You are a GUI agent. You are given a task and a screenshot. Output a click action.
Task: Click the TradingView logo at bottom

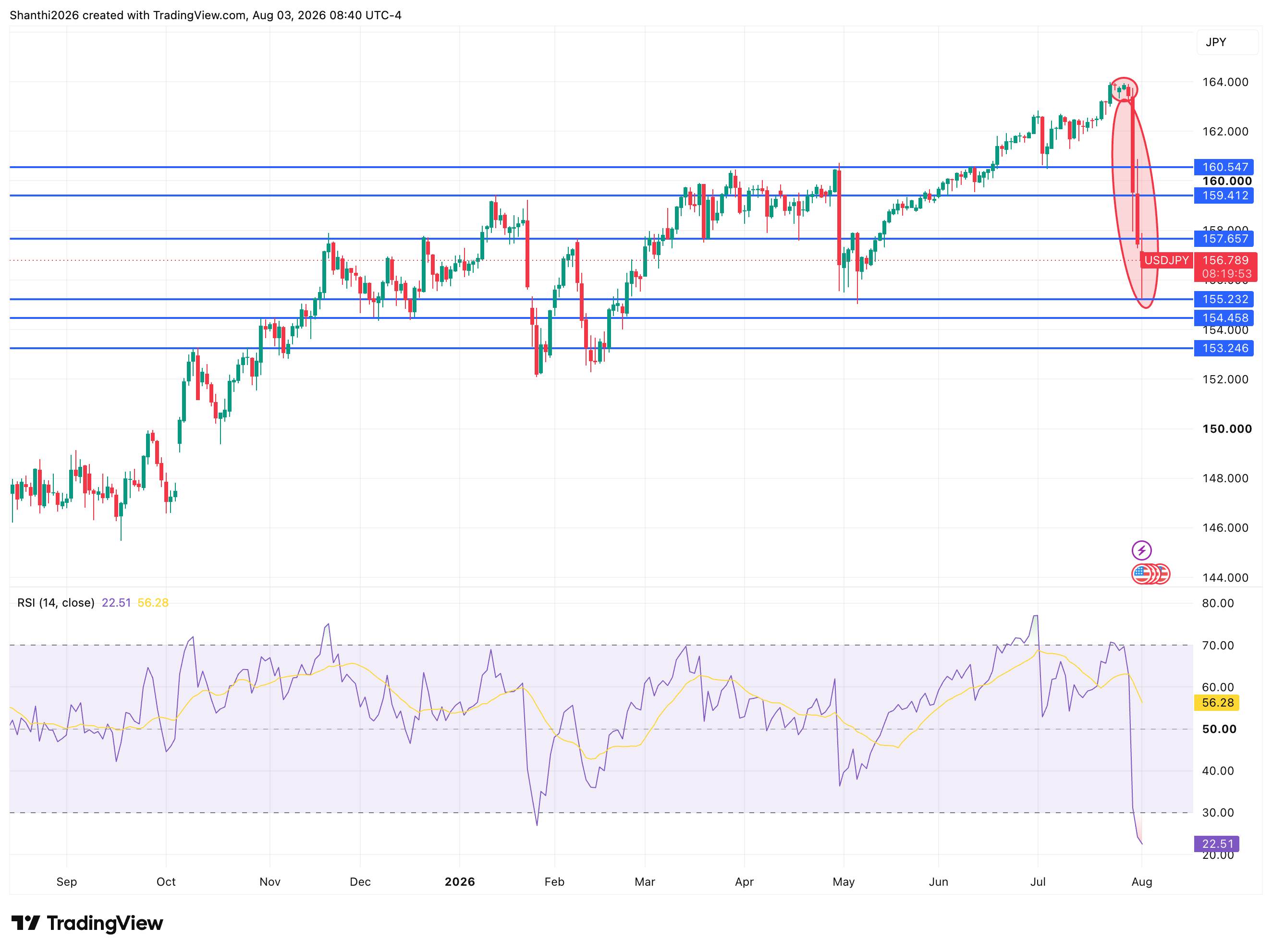point(87,923)
